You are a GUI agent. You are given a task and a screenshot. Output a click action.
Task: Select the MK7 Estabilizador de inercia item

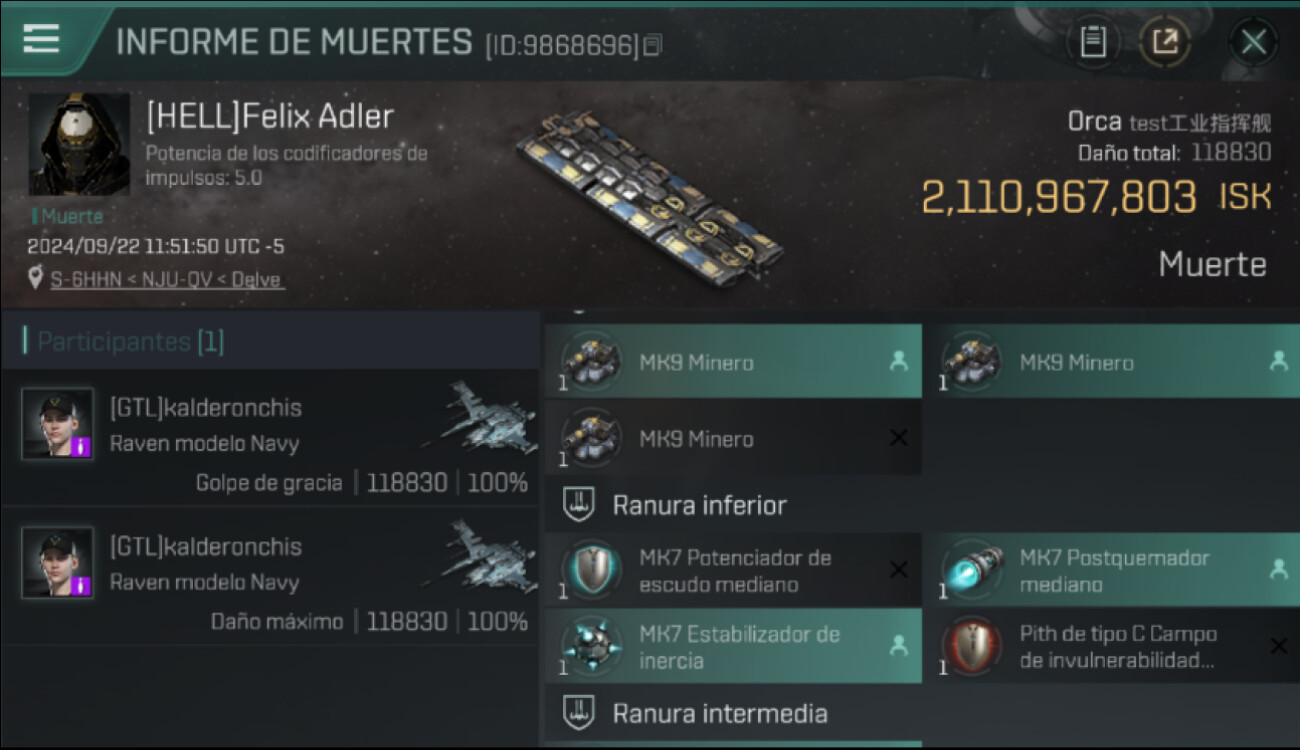732,646
